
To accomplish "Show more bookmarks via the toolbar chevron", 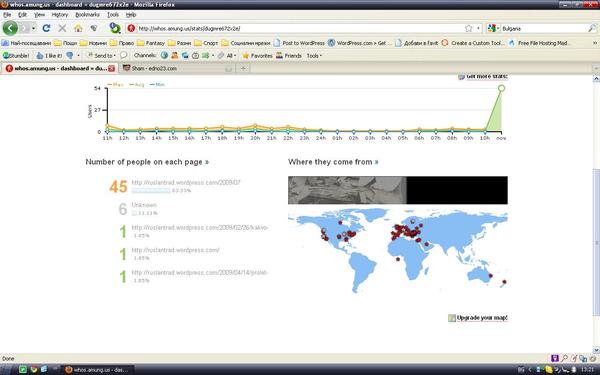I will 595,43.
